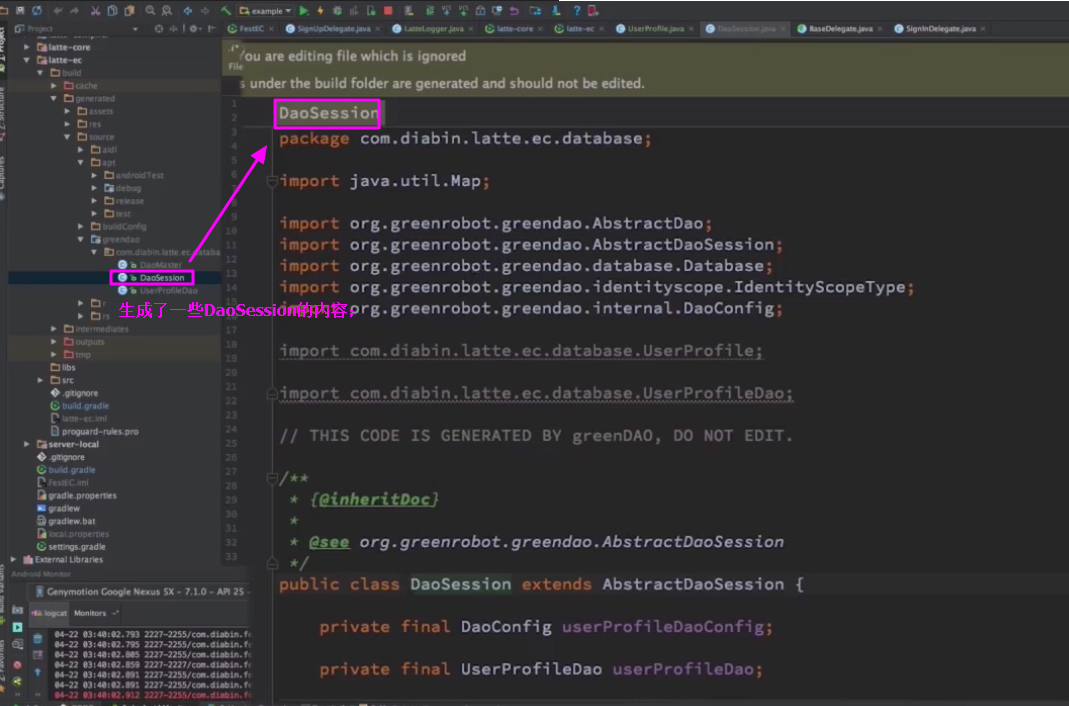
Task: Close the BaseDelegate.java tab
Action: (880, 29)
